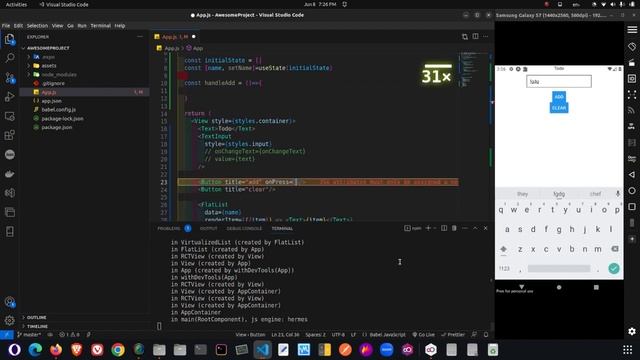The width and height of the screenshot is (640, 360).
Task: Split the terminal panel
Action: tap(444, 228)
